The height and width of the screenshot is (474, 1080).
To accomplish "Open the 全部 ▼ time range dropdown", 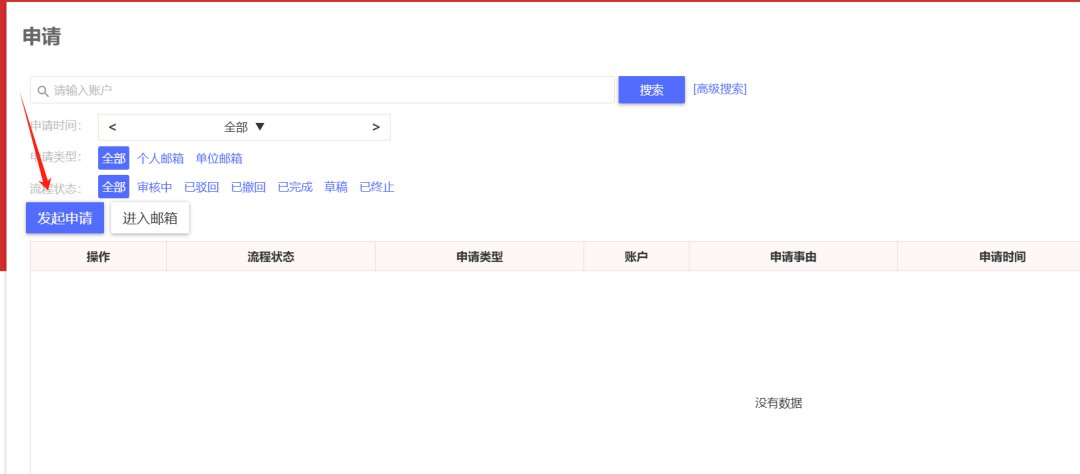I will [x=245, y=127].
